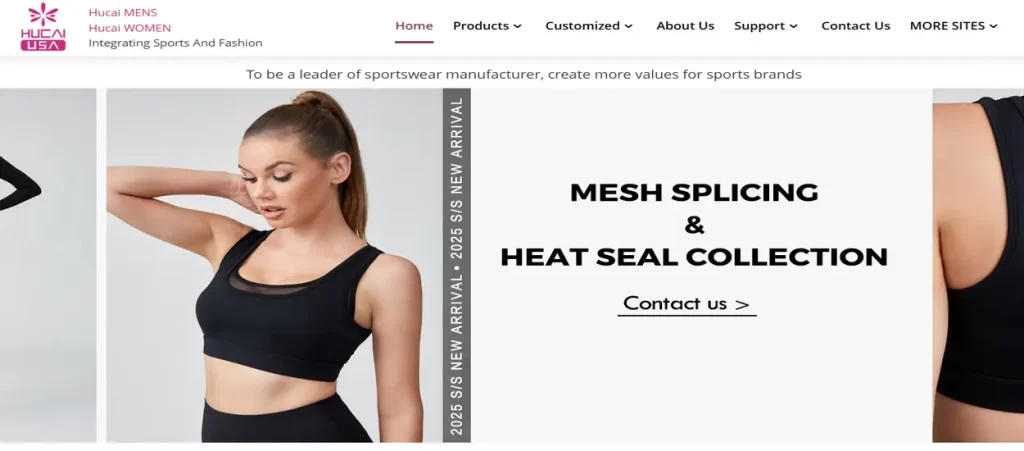Image resolution: width=1024 pixels, height=451 pixels.
Task: Open the Contact Us menu item
Action: (x=856, y=26)
